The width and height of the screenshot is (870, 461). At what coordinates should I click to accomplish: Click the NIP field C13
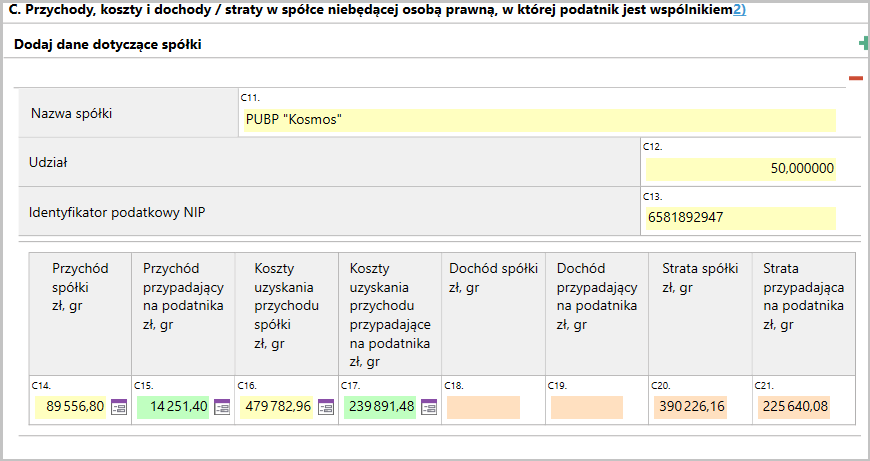738,217
